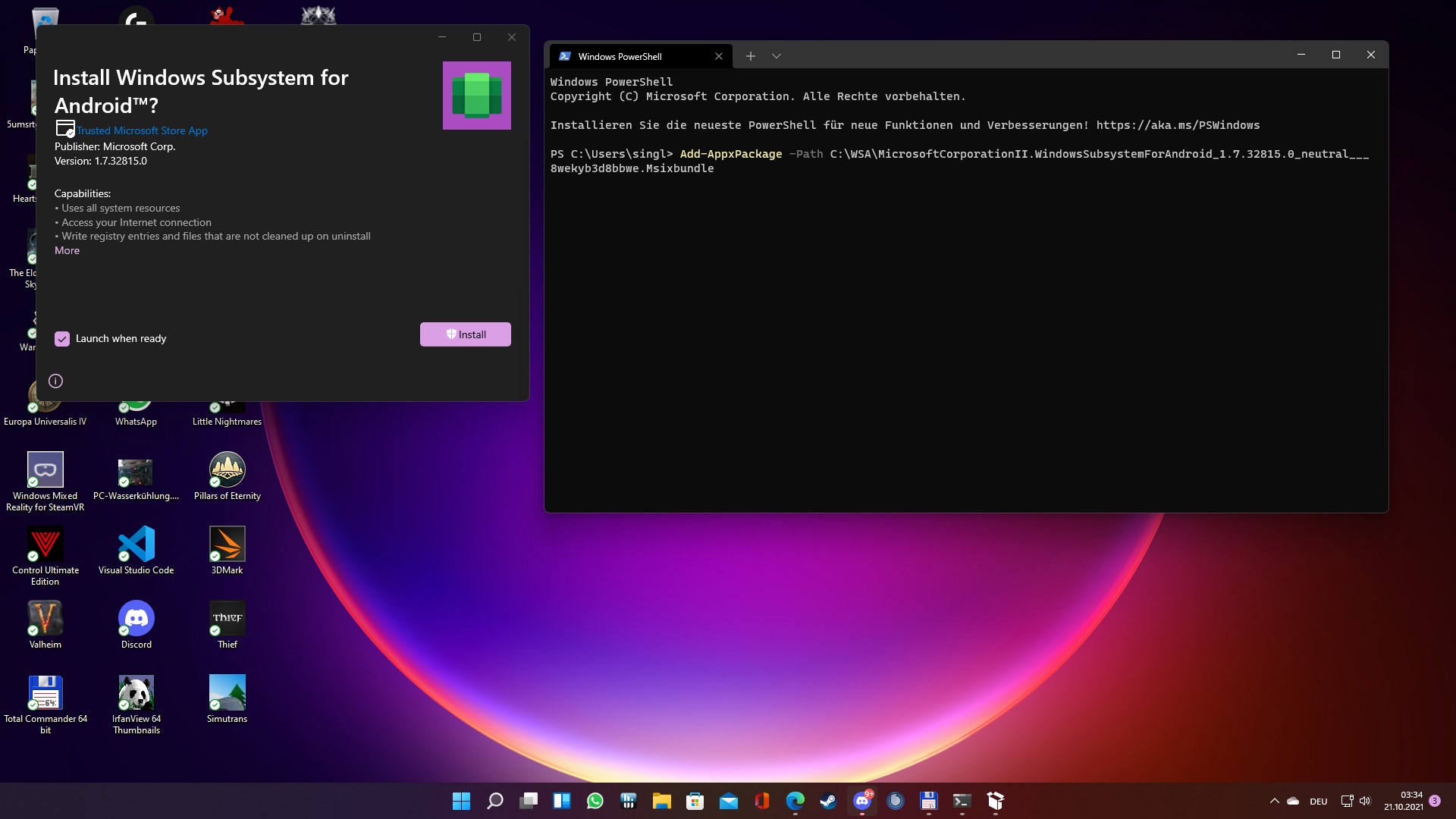Viewport: 1456px width, 819px height.
Task: Open Windows Start menu
Action: coord(461,801)
